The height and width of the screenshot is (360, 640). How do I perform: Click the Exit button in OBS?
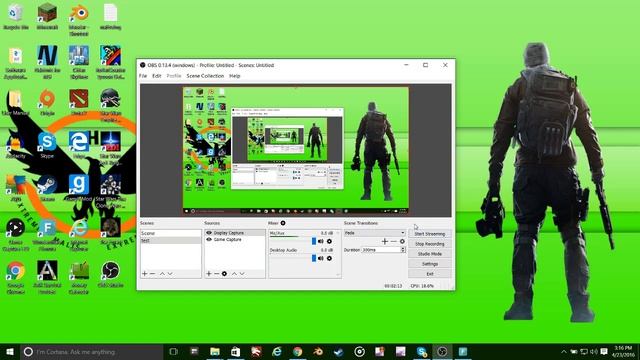pyautogui.click(x=430, y=274)
